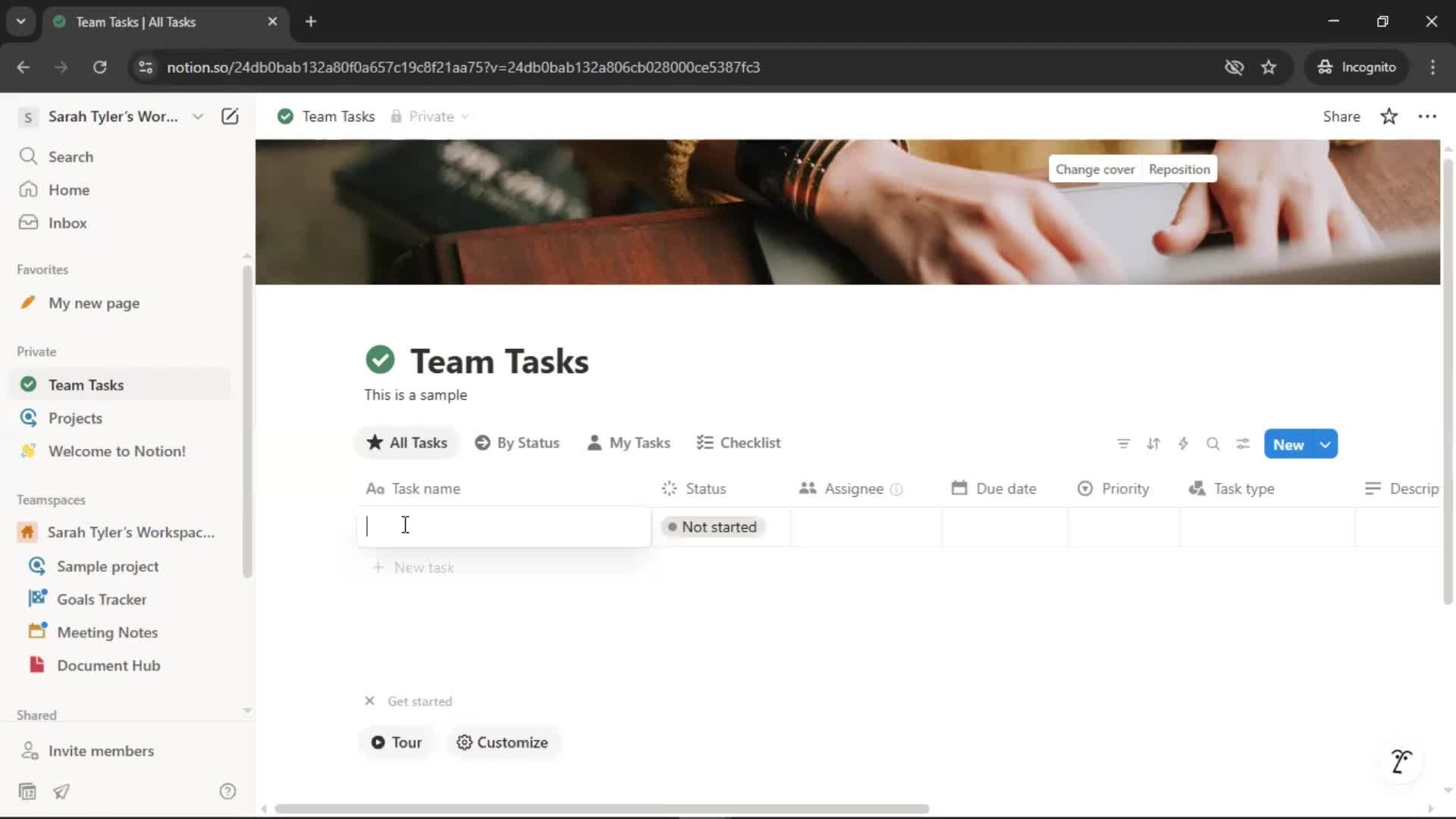Dismiss Get started with X icon

point(369,701)
